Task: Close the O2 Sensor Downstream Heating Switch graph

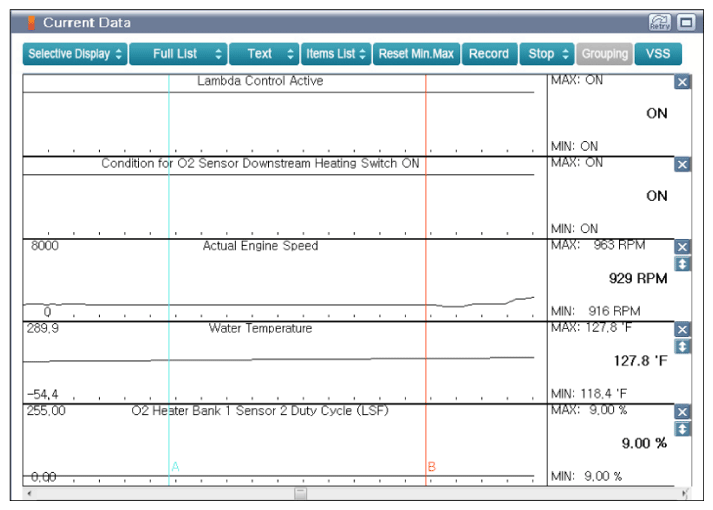Action: [682, 165]
